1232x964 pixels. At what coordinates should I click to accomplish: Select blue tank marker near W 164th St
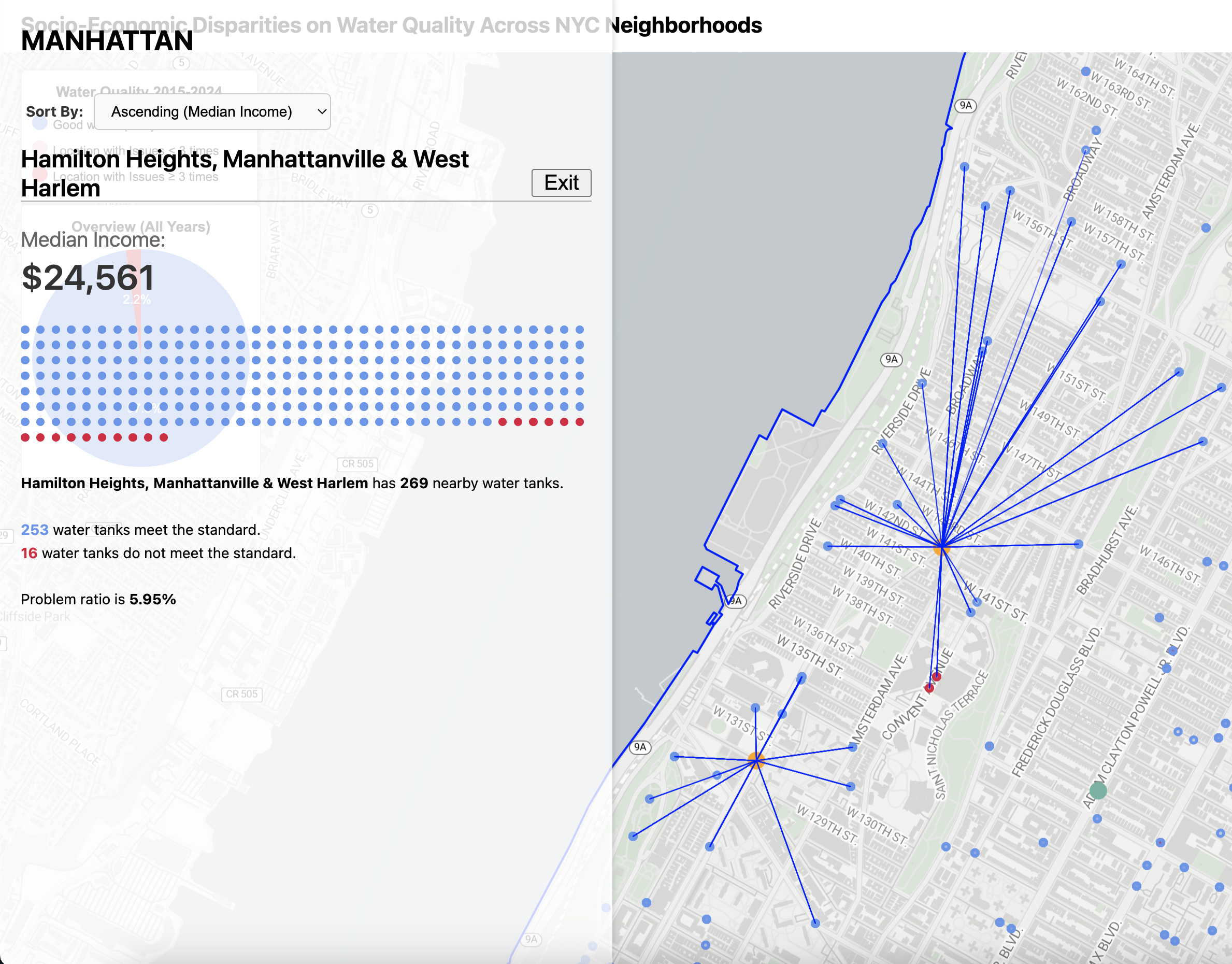click(1085, 71)
